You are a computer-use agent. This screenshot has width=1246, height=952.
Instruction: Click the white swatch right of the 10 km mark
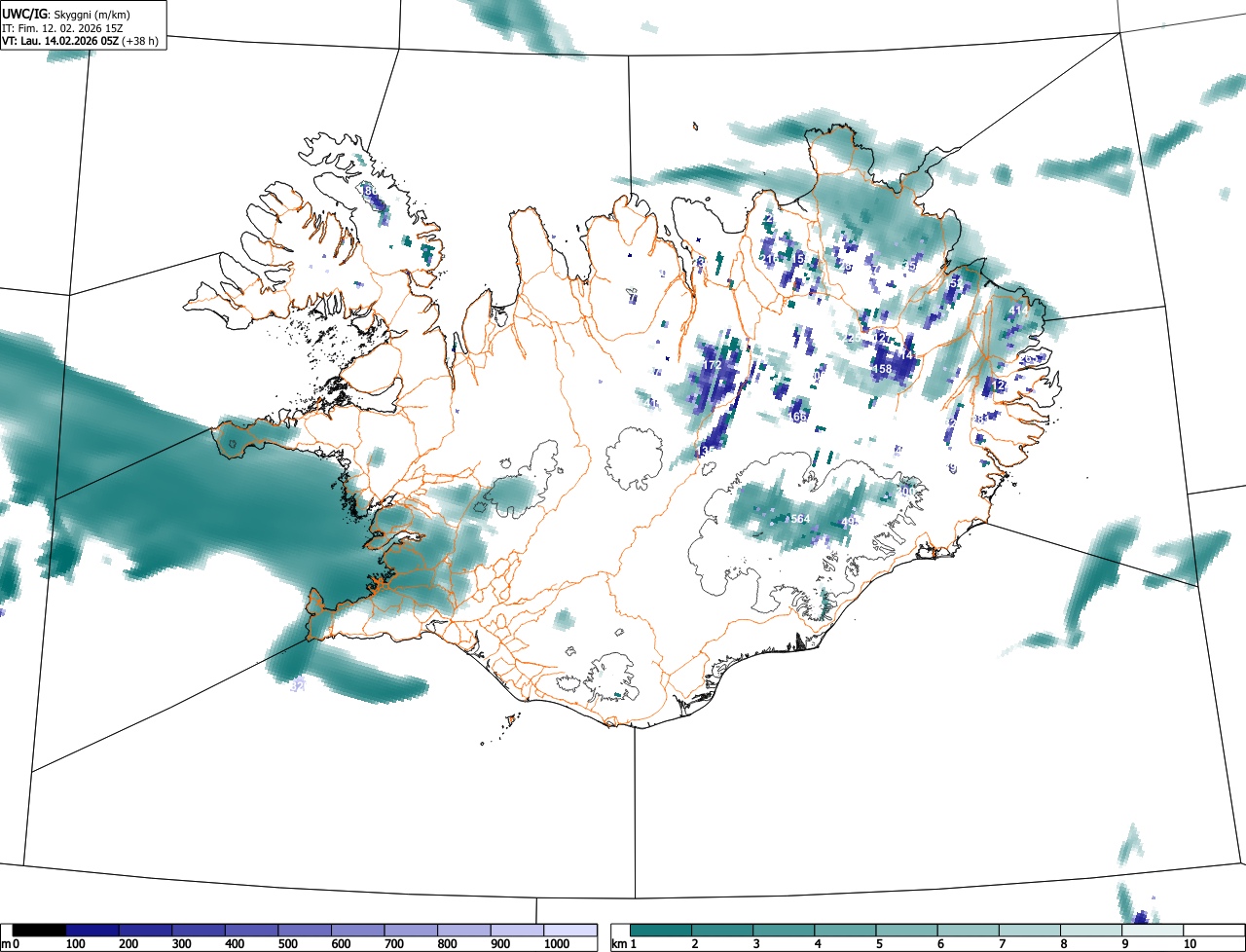[1213, 931]
